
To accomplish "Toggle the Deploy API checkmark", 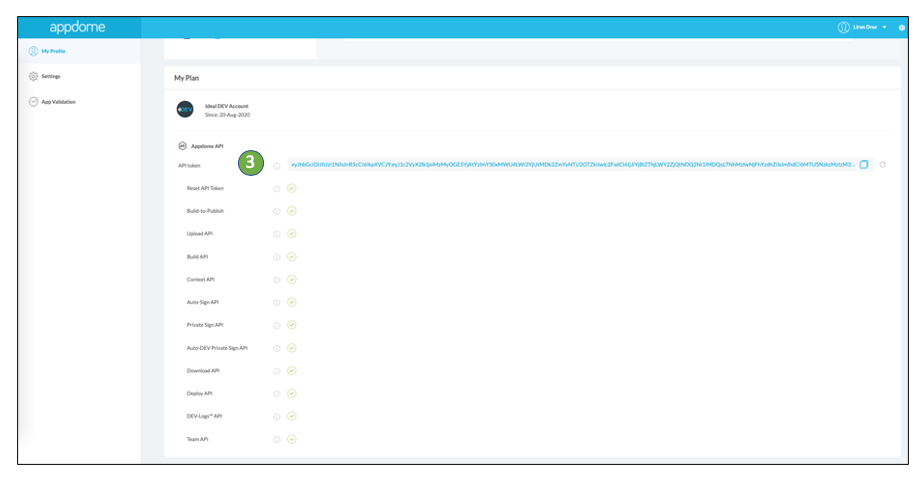I will [292, 393].
